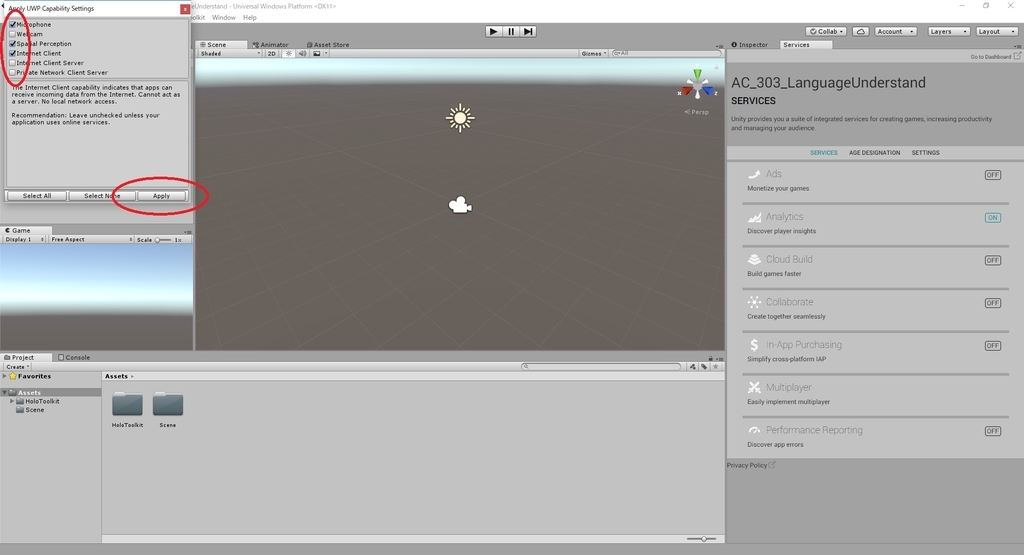
Task: Open the Gizmos dropdown
Action: tap(594, 54)
